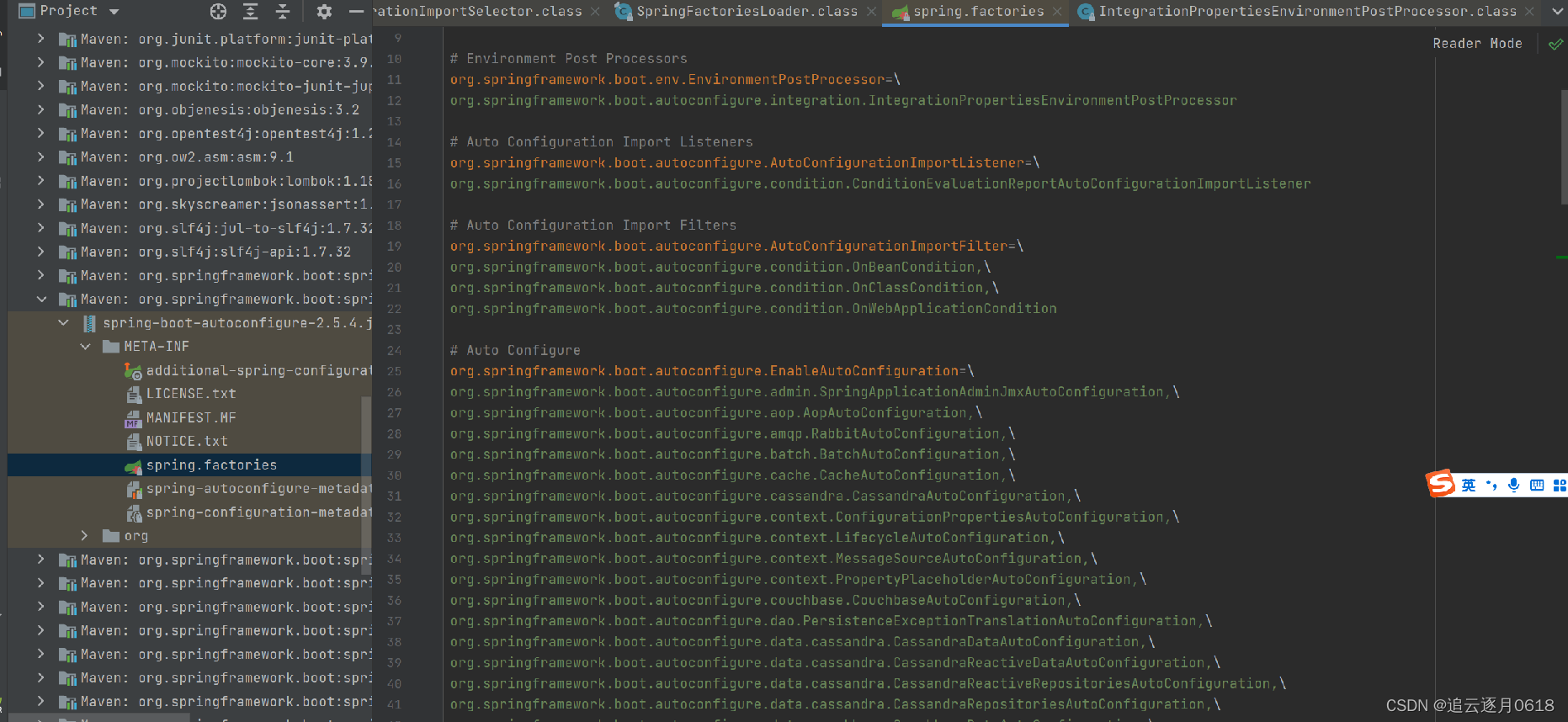Select the META-INF folder icon
Screen dimensions: 1568x722
[x=110, y=347]
